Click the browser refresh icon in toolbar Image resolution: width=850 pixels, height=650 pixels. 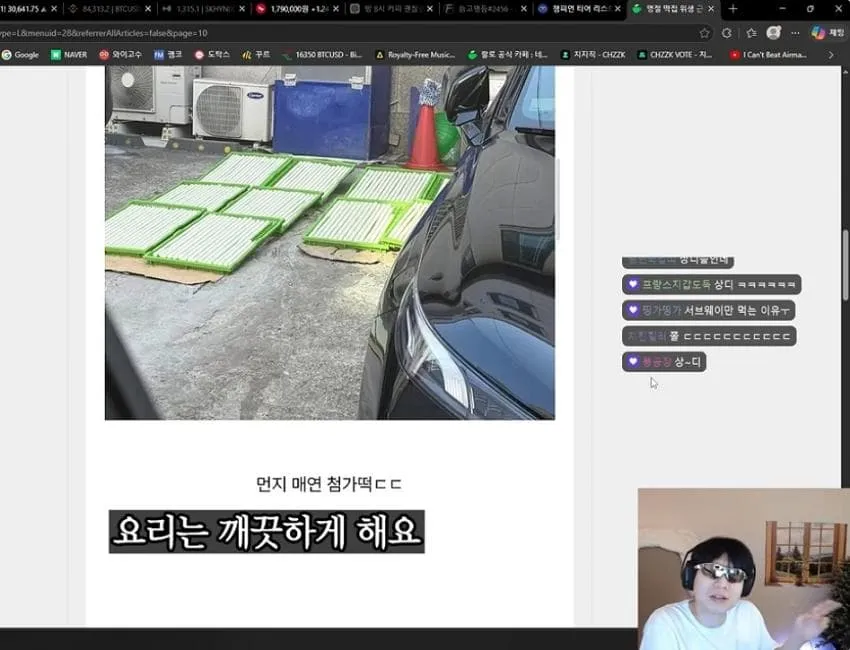click(727, 33)
